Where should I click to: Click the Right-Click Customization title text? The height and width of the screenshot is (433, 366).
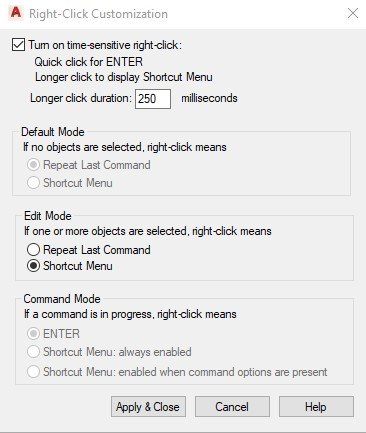[x=98, y=14]
